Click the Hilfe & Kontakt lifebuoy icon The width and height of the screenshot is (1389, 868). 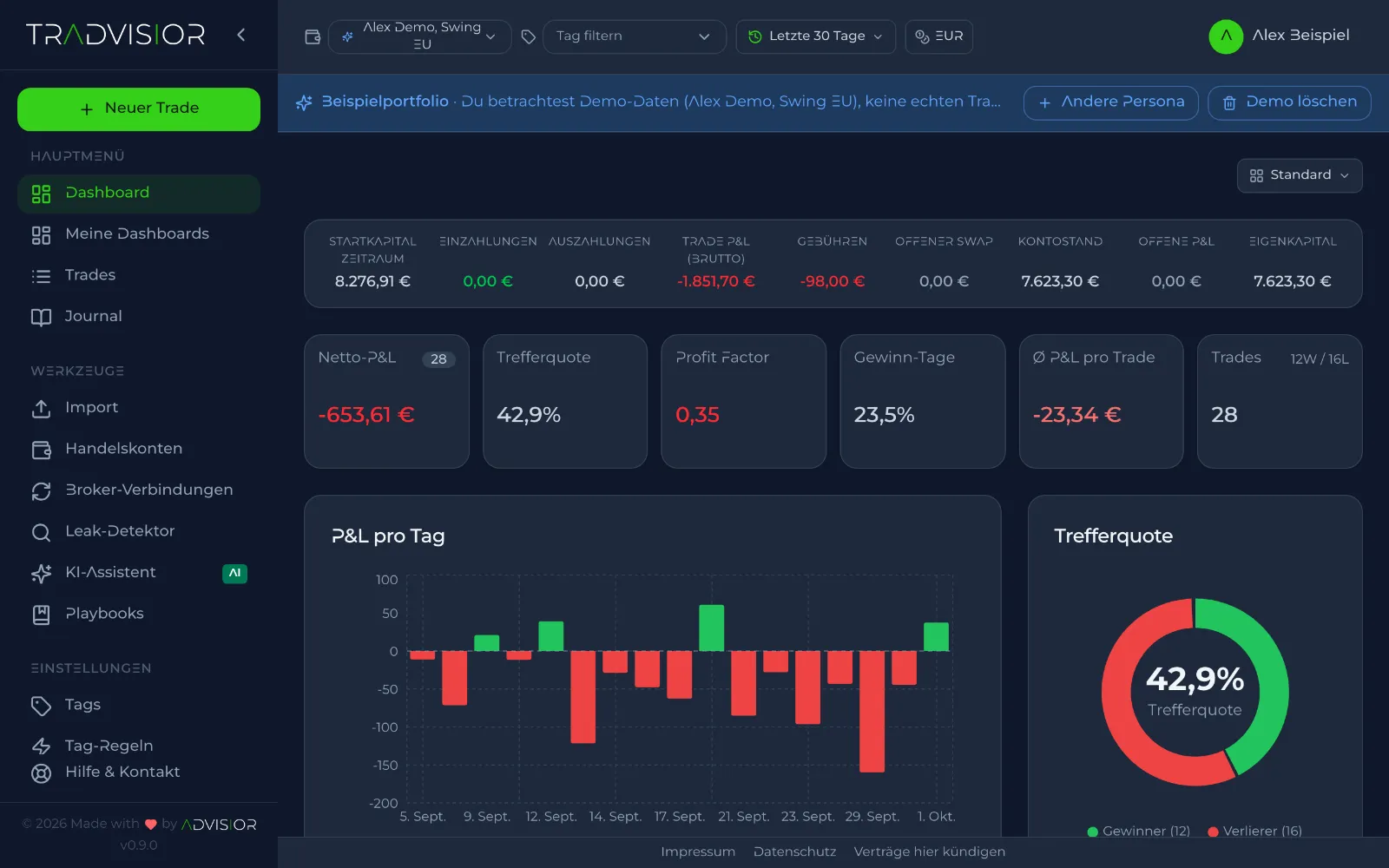(41, 773)
